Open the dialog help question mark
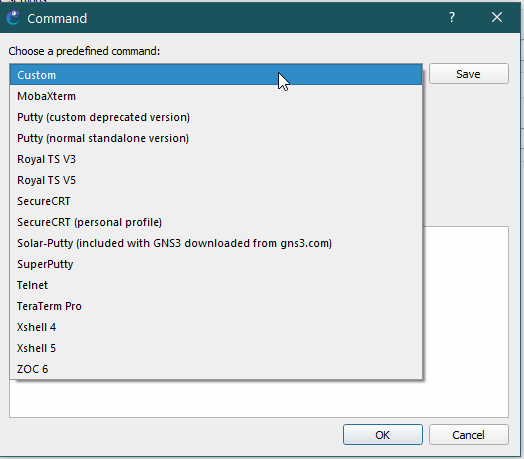Image resolution: width=524 pixels, height=459 pixels. click(x=452, y=17)
